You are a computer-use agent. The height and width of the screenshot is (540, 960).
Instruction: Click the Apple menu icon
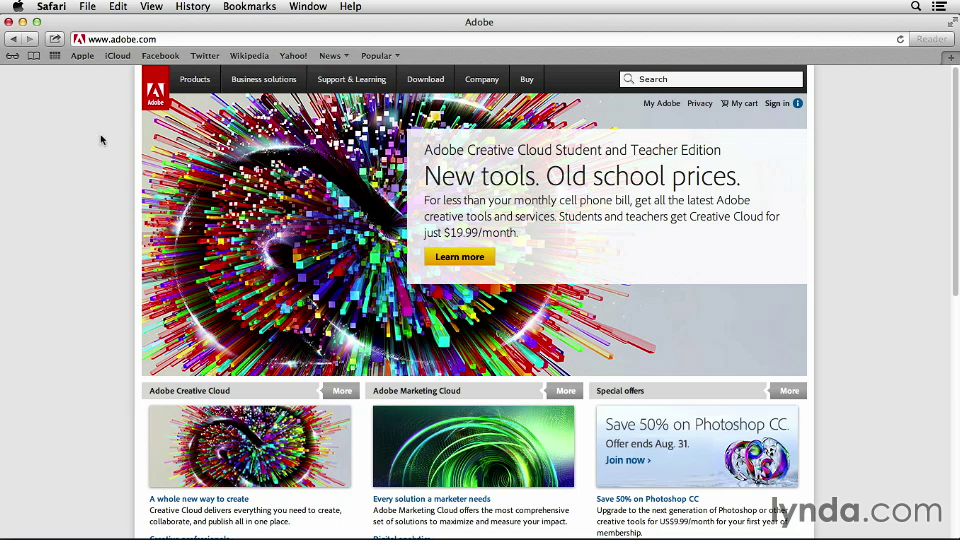click(x=18, y=6)
